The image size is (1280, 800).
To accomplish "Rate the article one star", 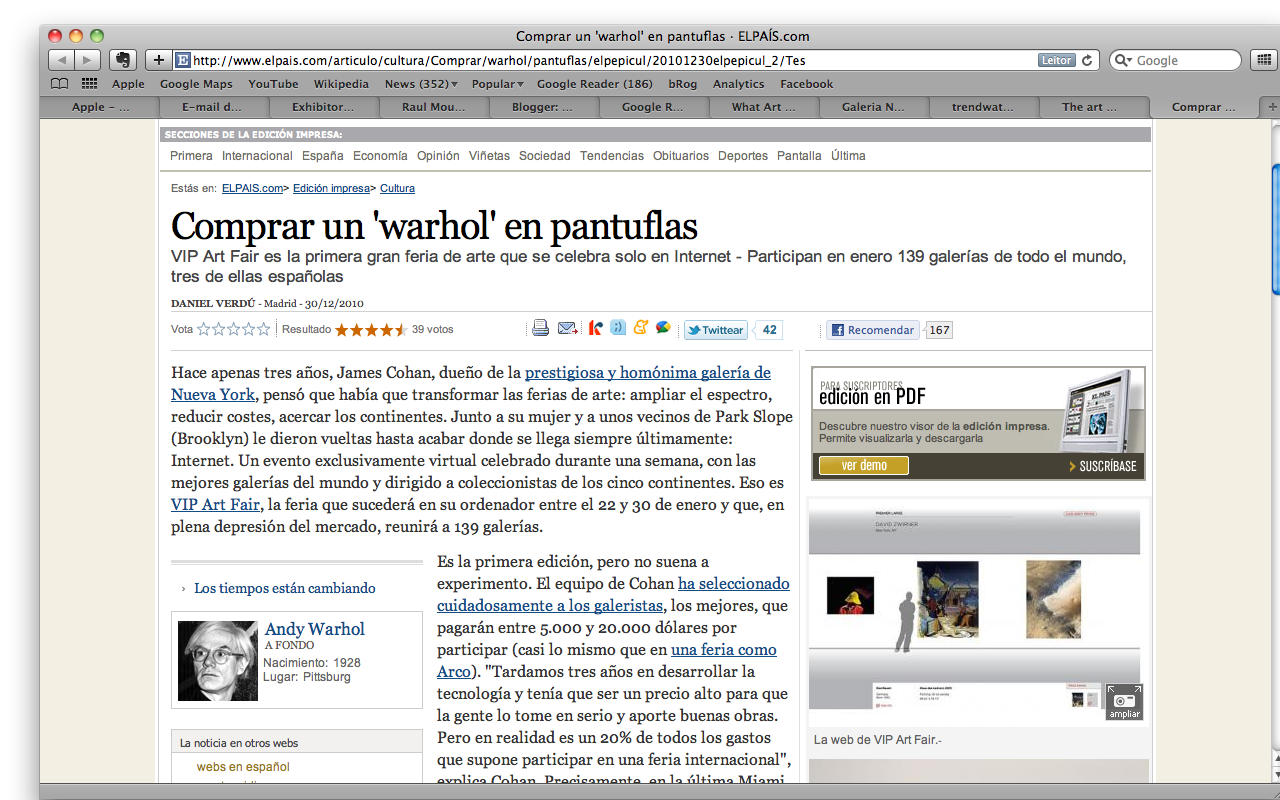I will click(x=203, y=329).
